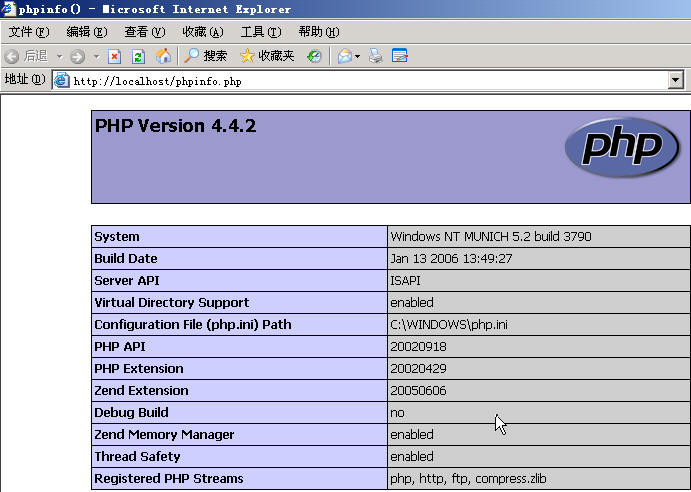Refresh the page with the green arrows icon
This screenshot has height=492, width=691.
point(138,56)
